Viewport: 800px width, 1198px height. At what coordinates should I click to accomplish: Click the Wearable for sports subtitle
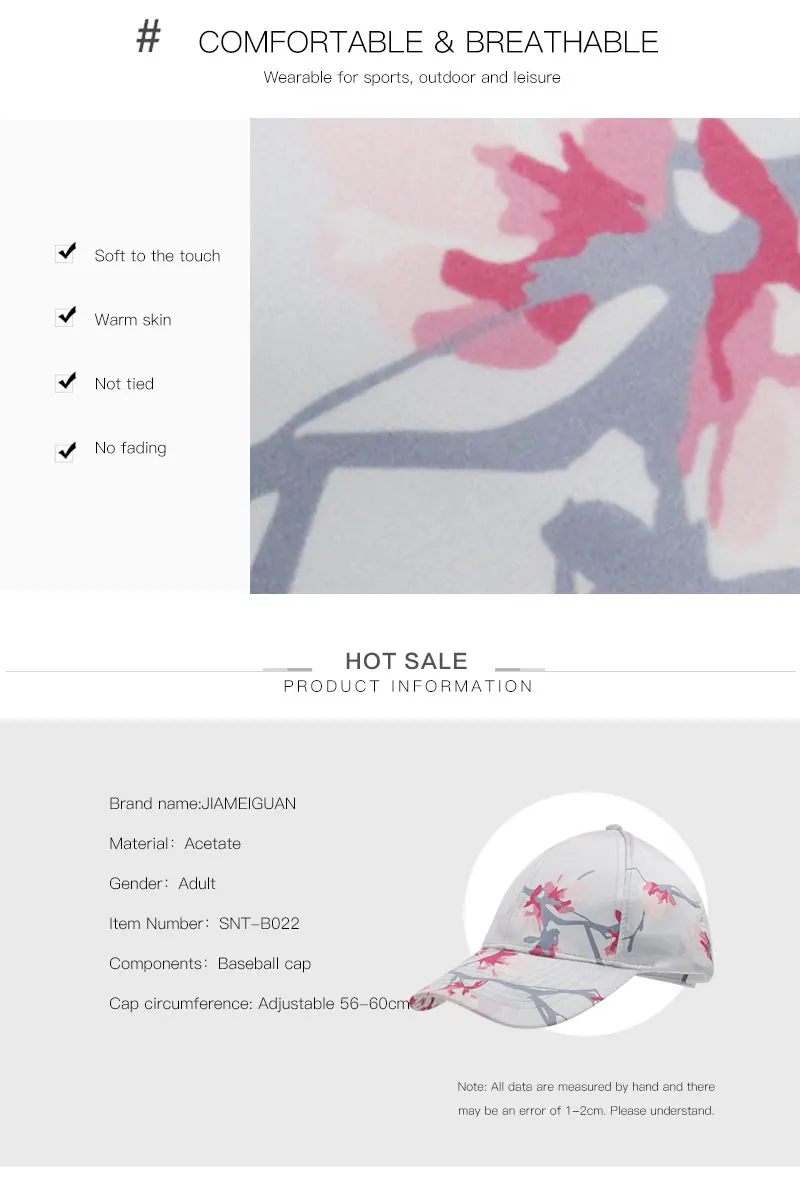click(412, 77)
